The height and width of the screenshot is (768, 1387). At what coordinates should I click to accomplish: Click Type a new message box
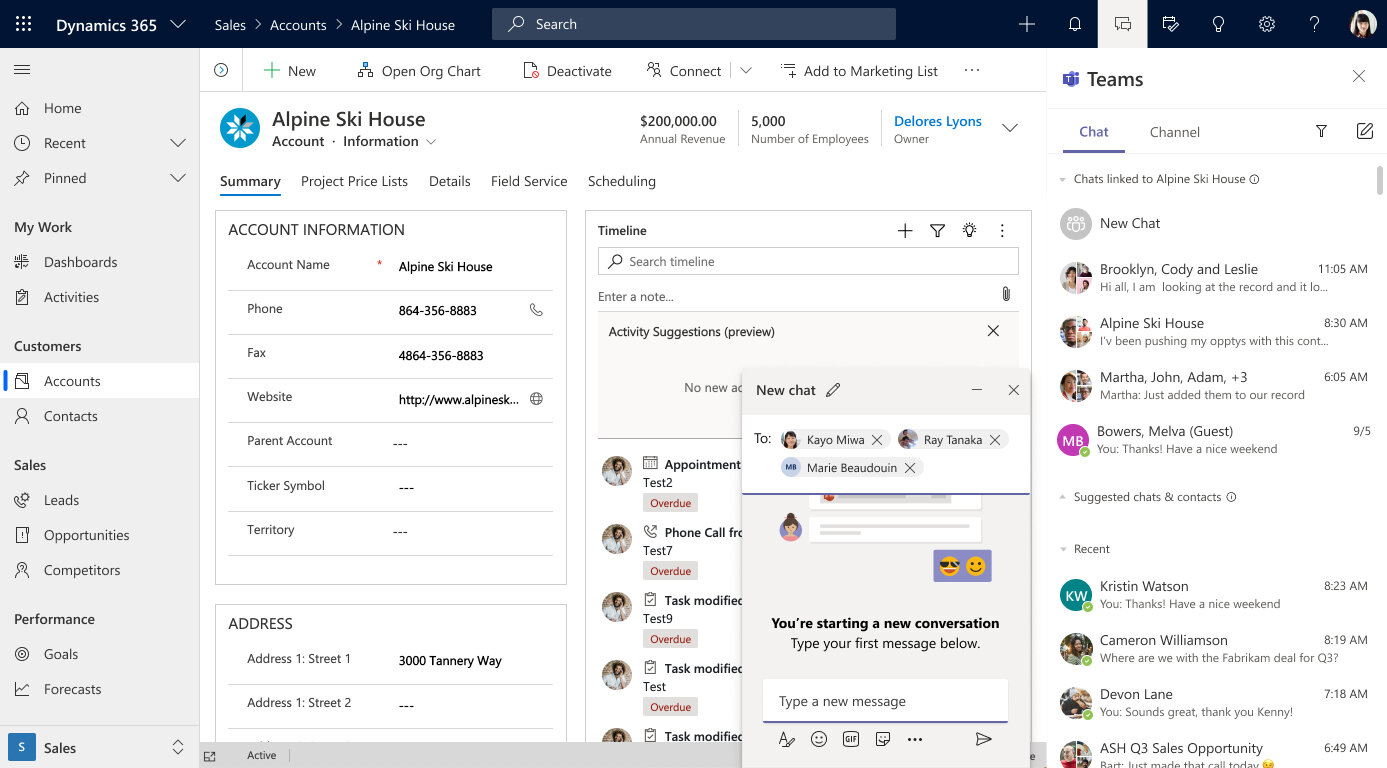pyautogui.click(x=885, y=701)
